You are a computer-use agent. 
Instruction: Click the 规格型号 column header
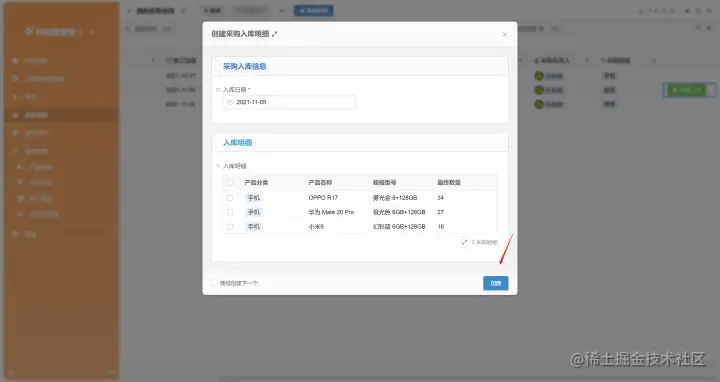coord(384,183)
